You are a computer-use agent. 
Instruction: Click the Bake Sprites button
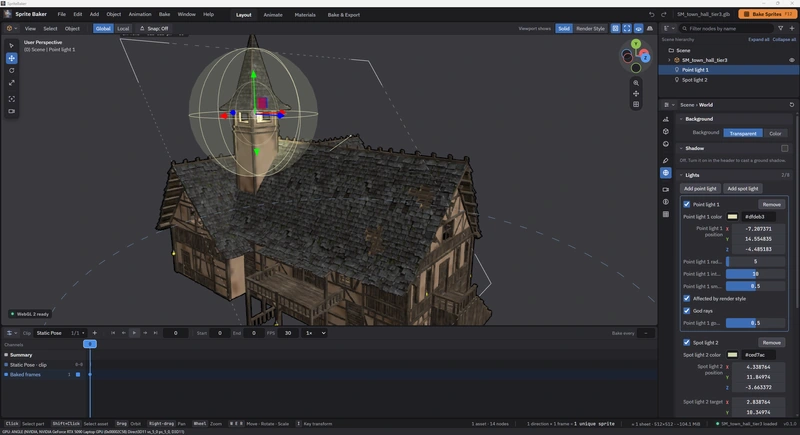point(767,14)
